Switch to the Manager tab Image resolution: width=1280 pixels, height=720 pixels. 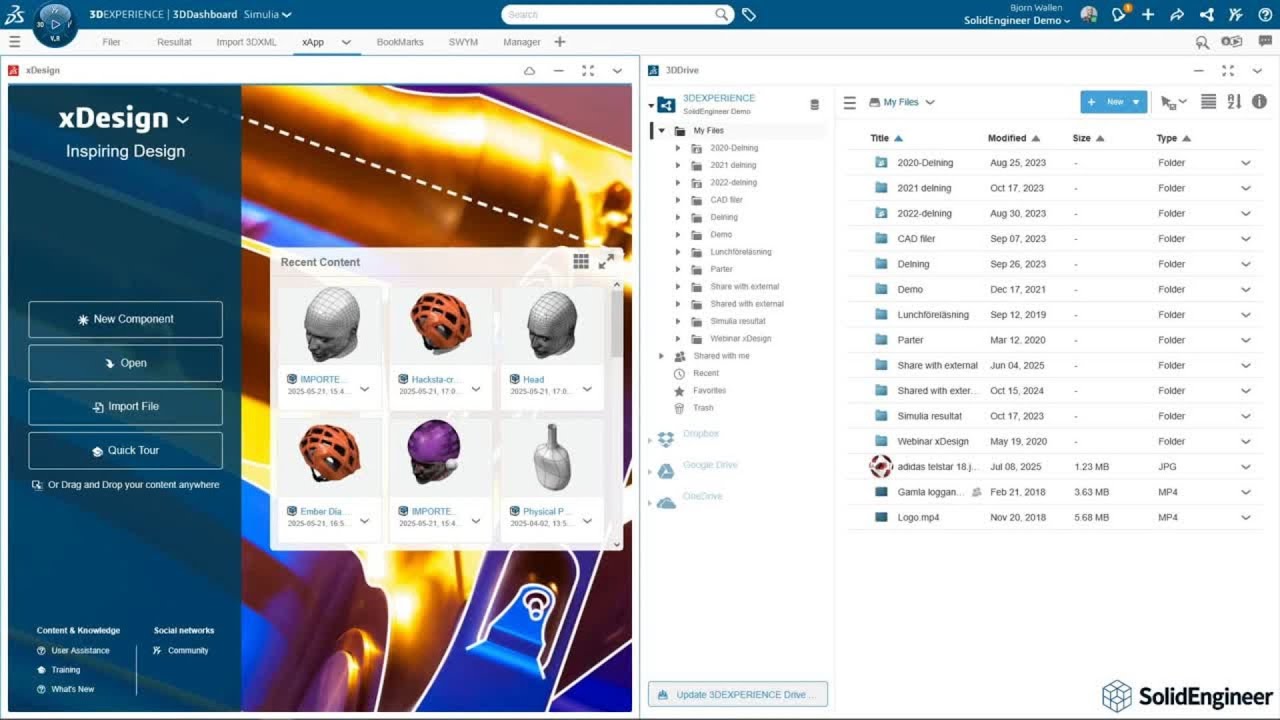pos(522,42)
